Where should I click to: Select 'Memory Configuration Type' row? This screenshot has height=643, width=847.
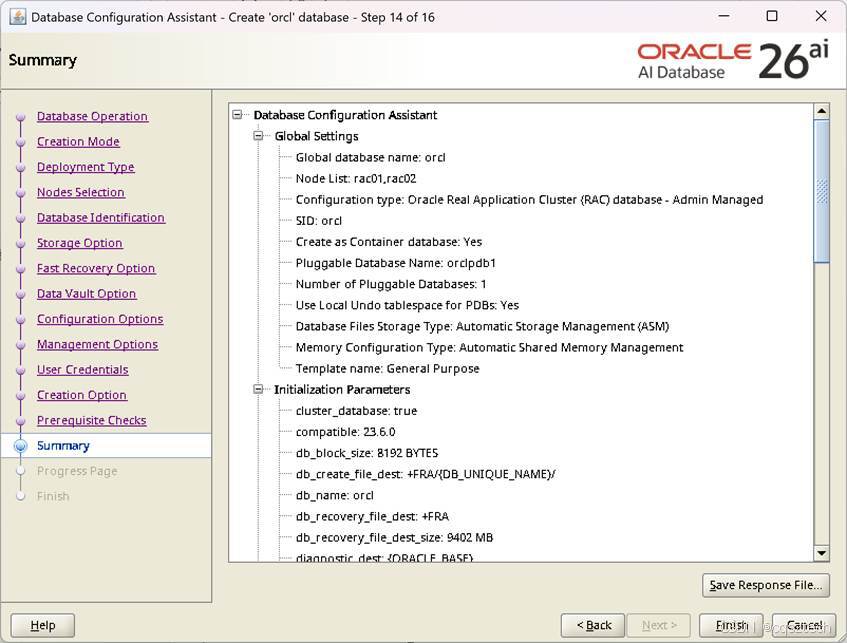tap(489, 347)
